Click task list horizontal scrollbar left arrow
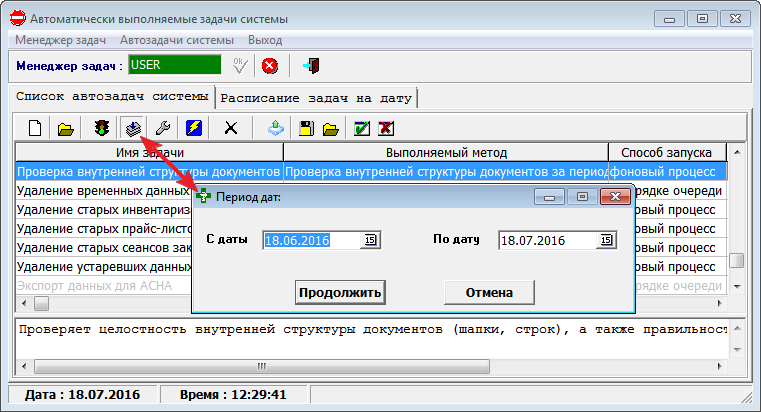The width and height of the screenshot is (761, 412). click(x=24, y=303)
